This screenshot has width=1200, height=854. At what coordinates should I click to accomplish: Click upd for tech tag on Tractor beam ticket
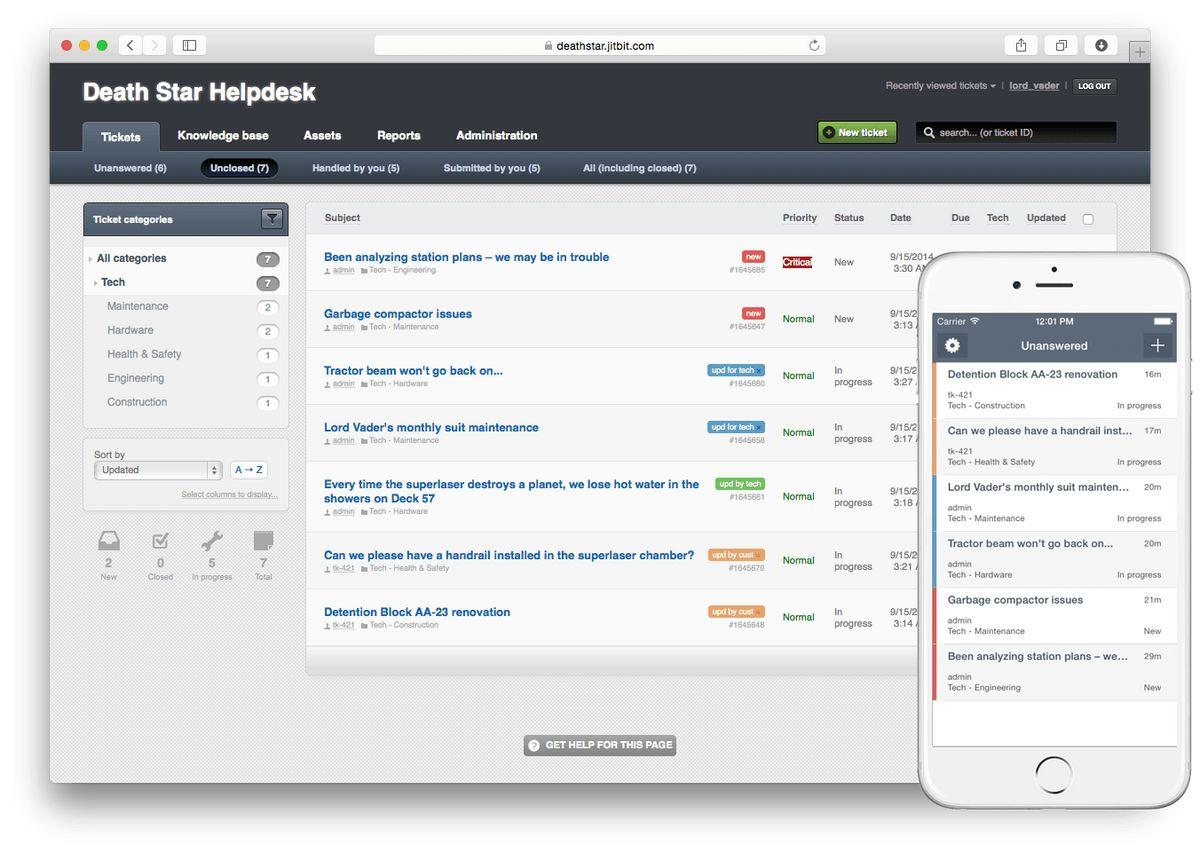pyautogui.click(x=736, y=370)
